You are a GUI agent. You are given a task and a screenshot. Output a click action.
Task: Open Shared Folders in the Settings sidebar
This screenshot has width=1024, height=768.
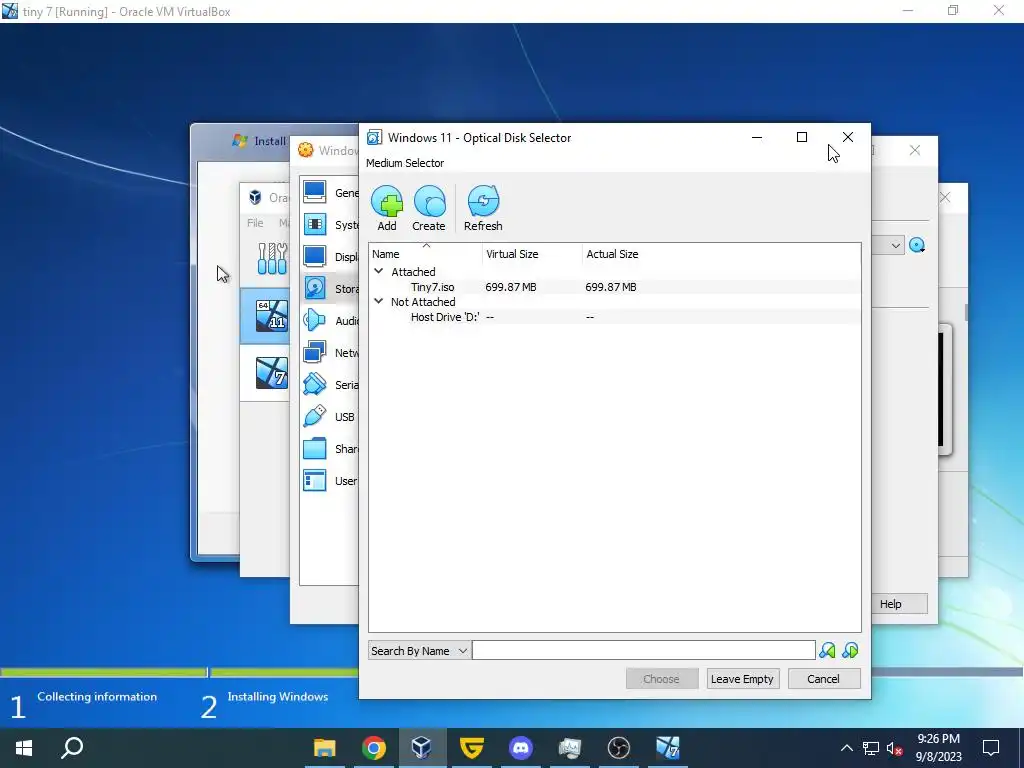click(x=330, y=449)
